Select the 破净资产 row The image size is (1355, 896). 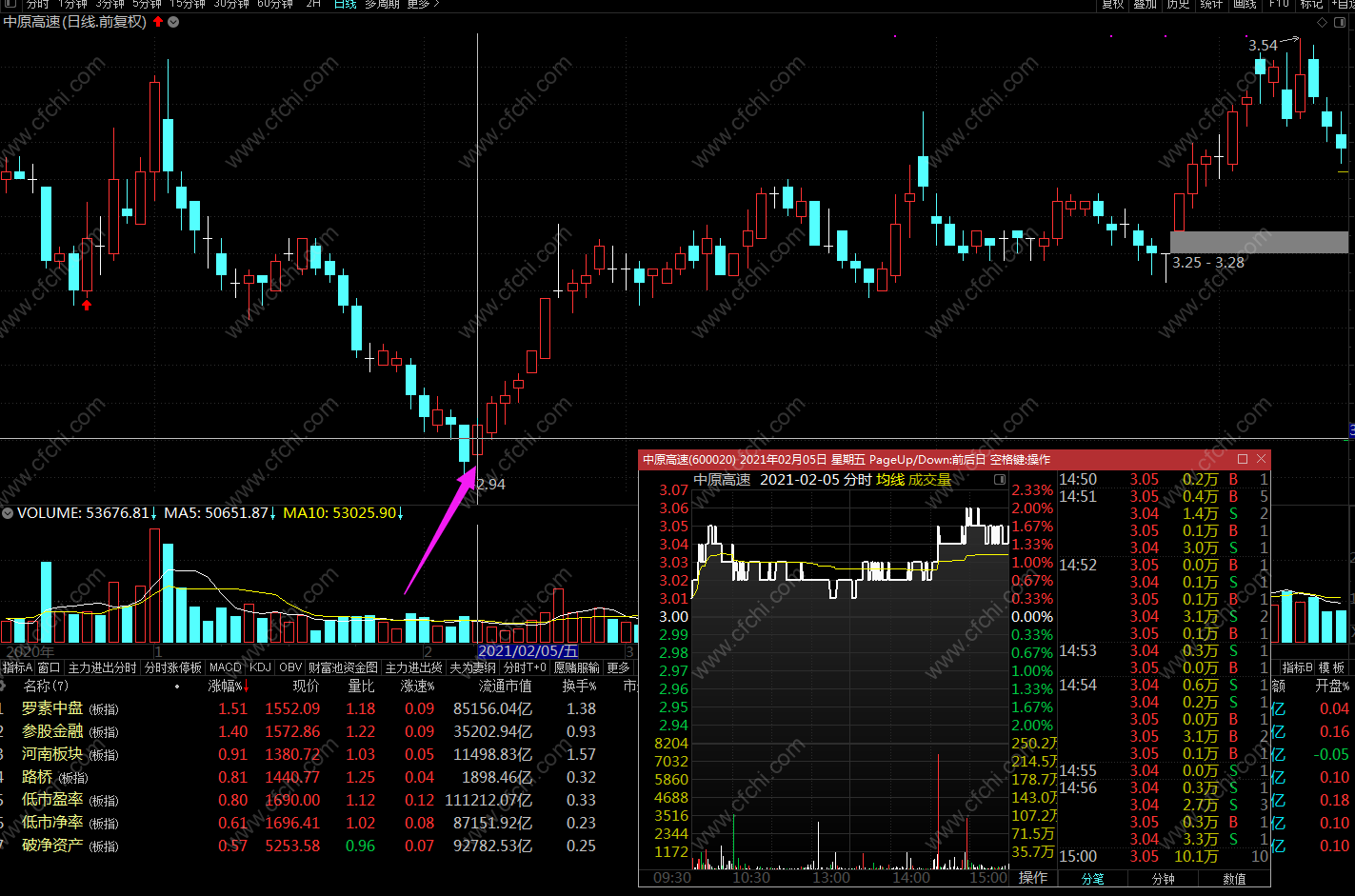[318, 846]
